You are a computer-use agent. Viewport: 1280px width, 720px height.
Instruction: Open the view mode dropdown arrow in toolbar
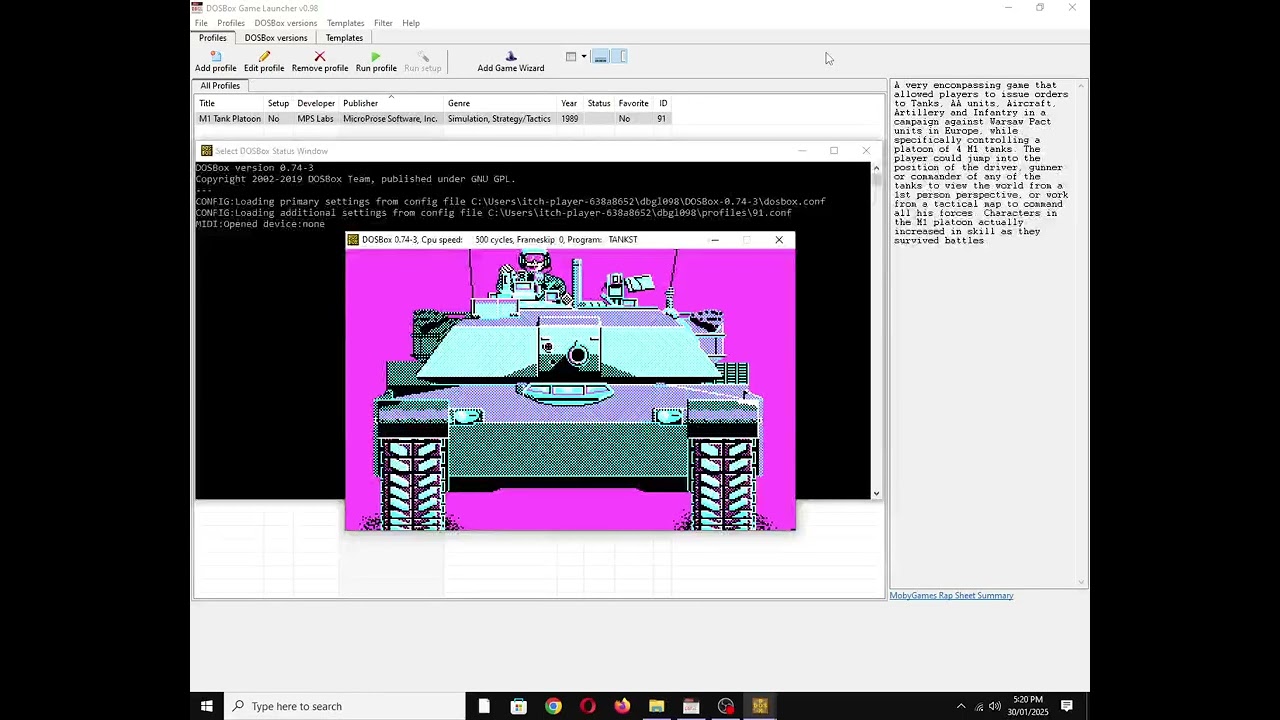click(x=584, y=57)
